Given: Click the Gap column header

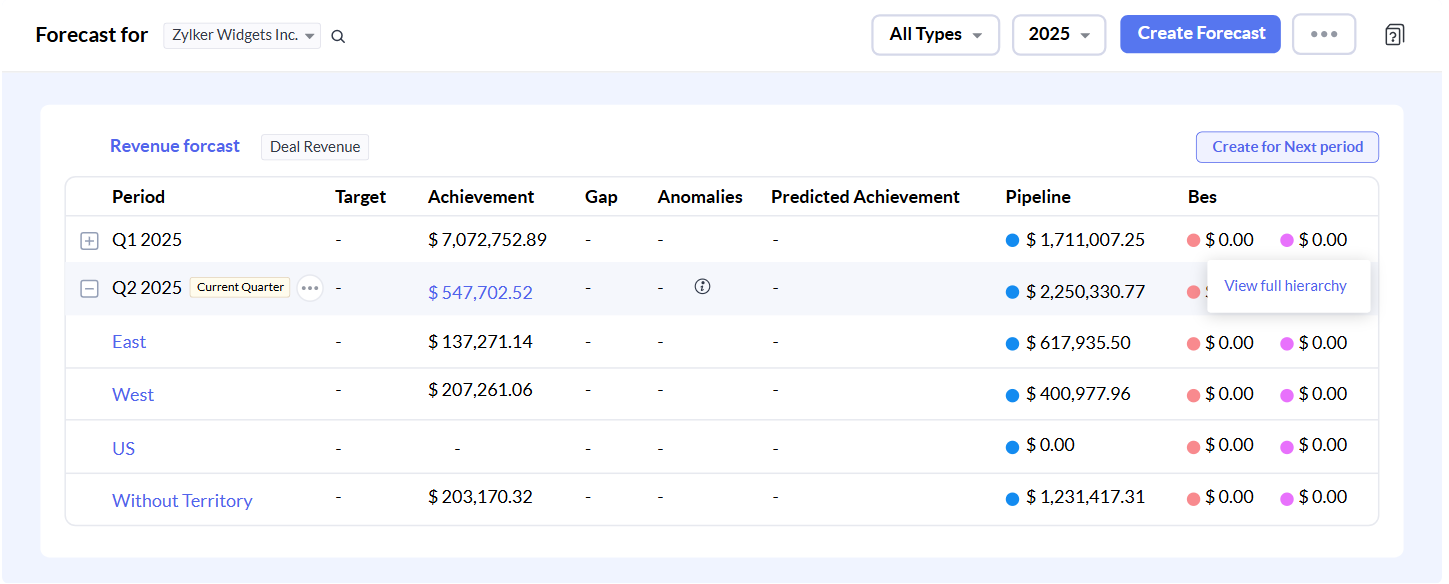Looking at the screenshot, I should [x=601, y=197].
